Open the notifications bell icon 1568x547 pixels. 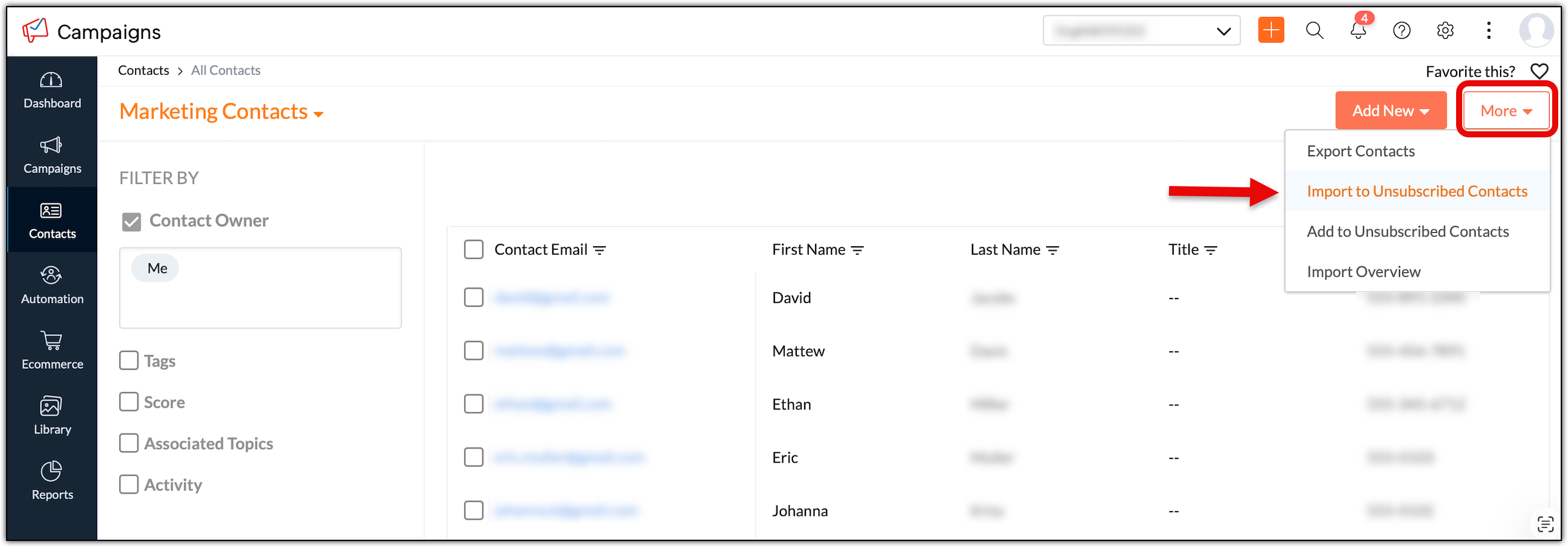click(1358, 30)
